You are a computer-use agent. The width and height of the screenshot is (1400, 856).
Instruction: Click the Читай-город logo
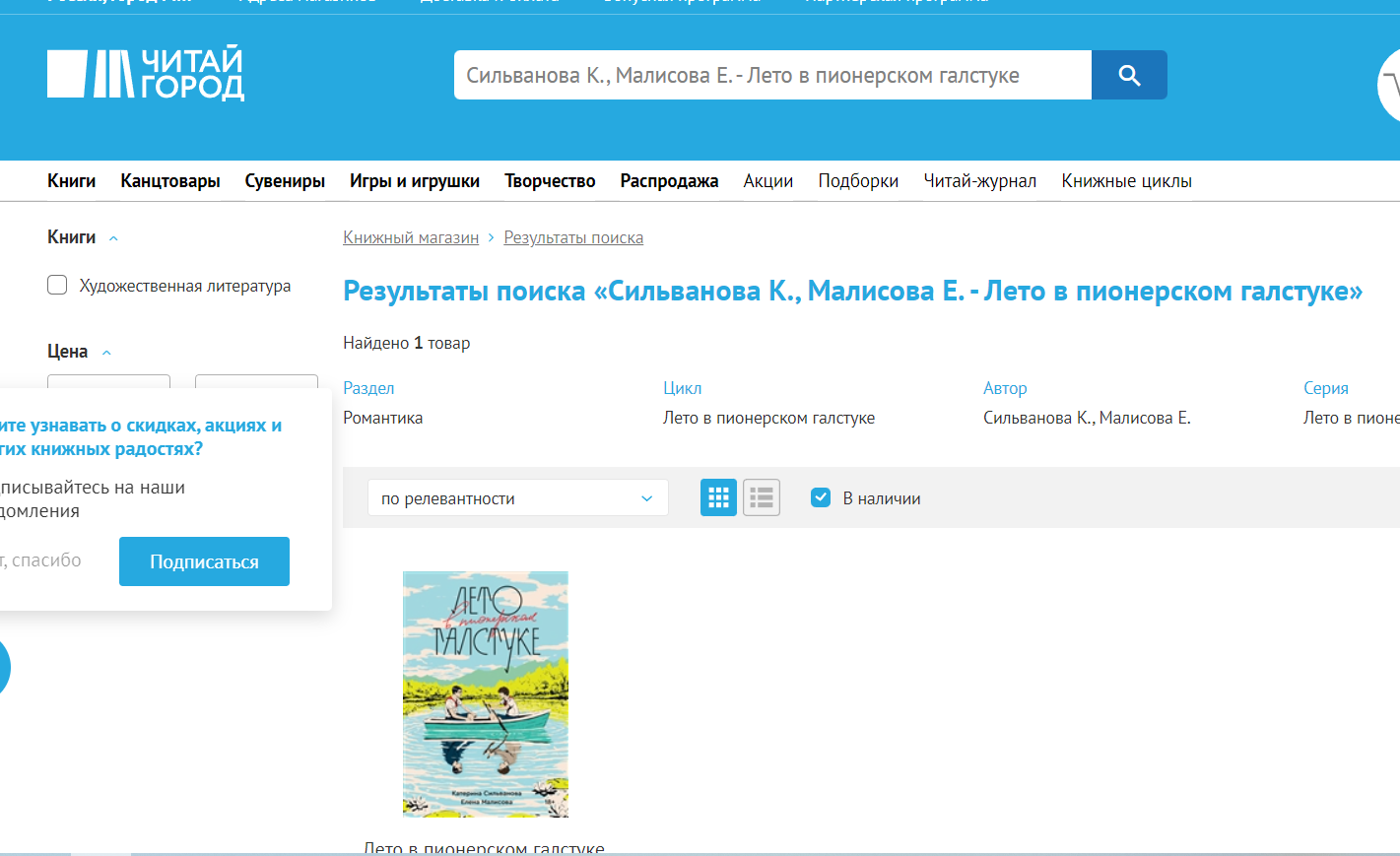click(146, 74)
